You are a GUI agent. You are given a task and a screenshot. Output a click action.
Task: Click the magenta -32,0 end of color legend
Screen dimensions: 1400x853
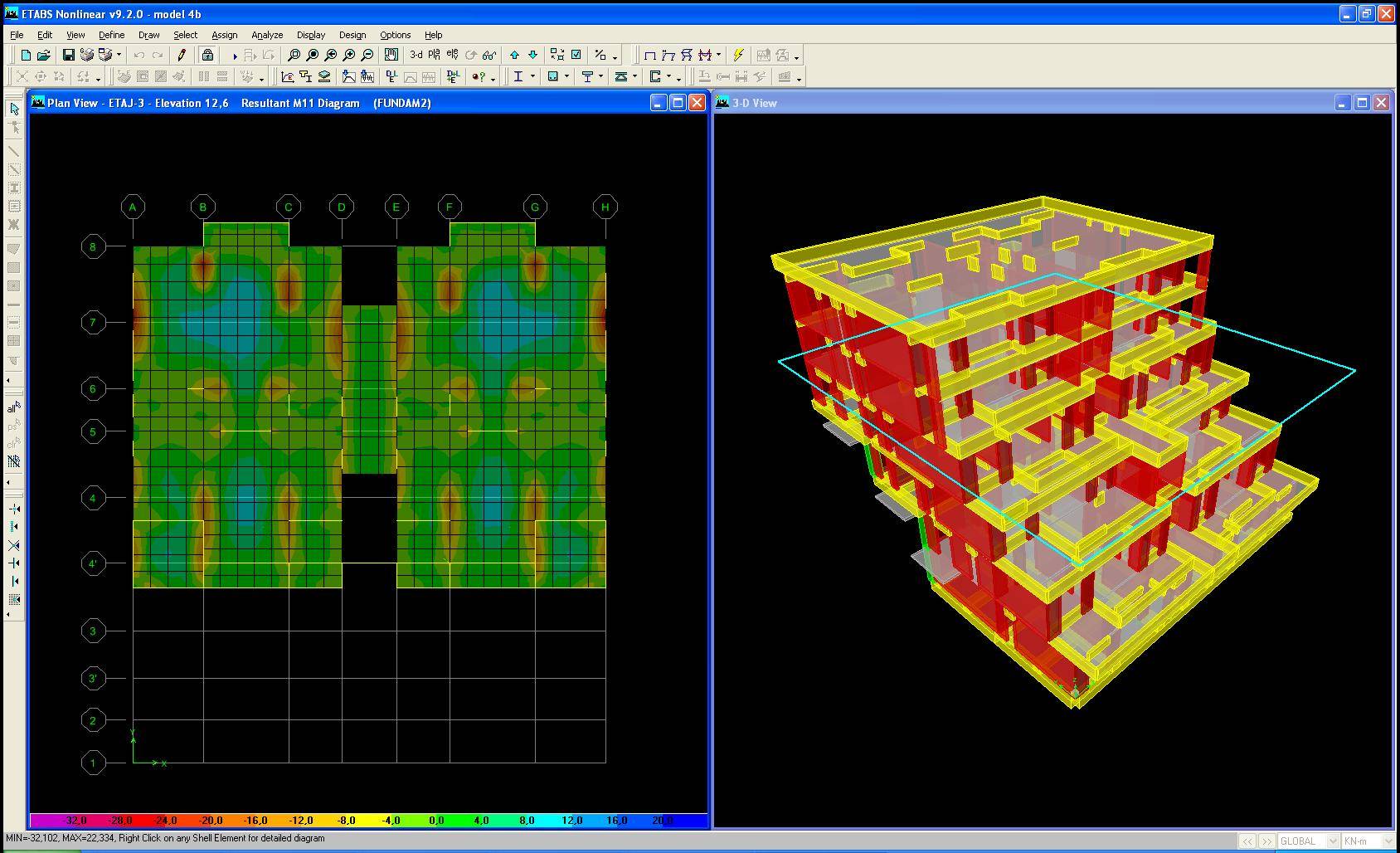coord(75,821)
